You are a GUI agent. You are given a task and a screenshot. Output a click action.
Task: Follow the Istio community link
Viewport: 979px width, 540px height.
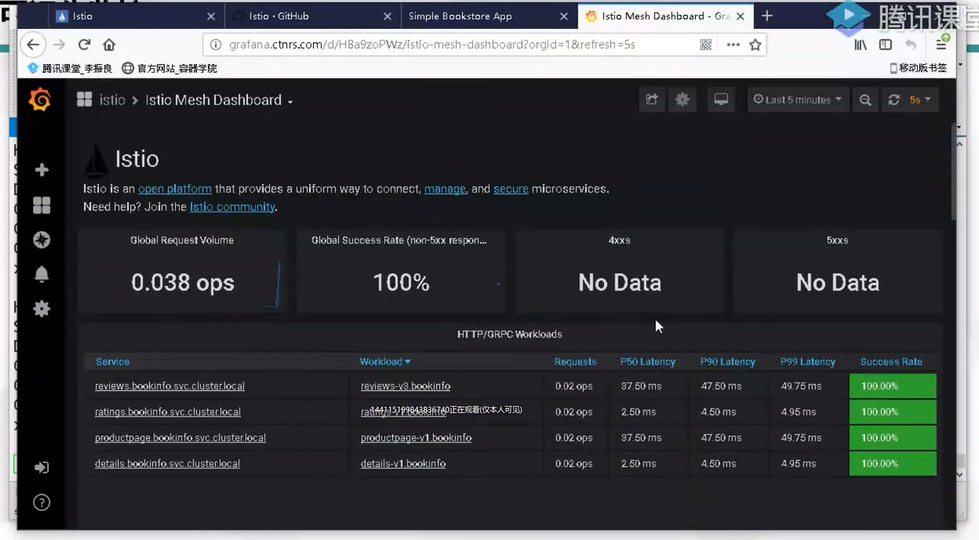point(232,207)
